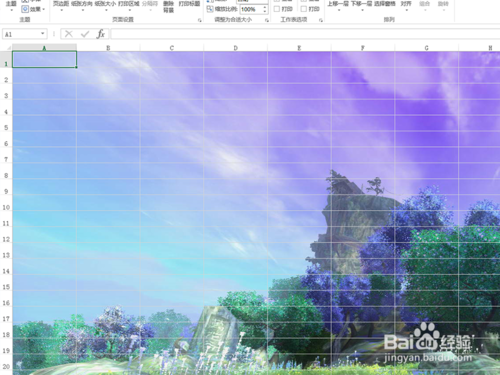500x375 pixels.
Task: Adjust the 100% scale stepper arrows
Action: tap(265, 9)
